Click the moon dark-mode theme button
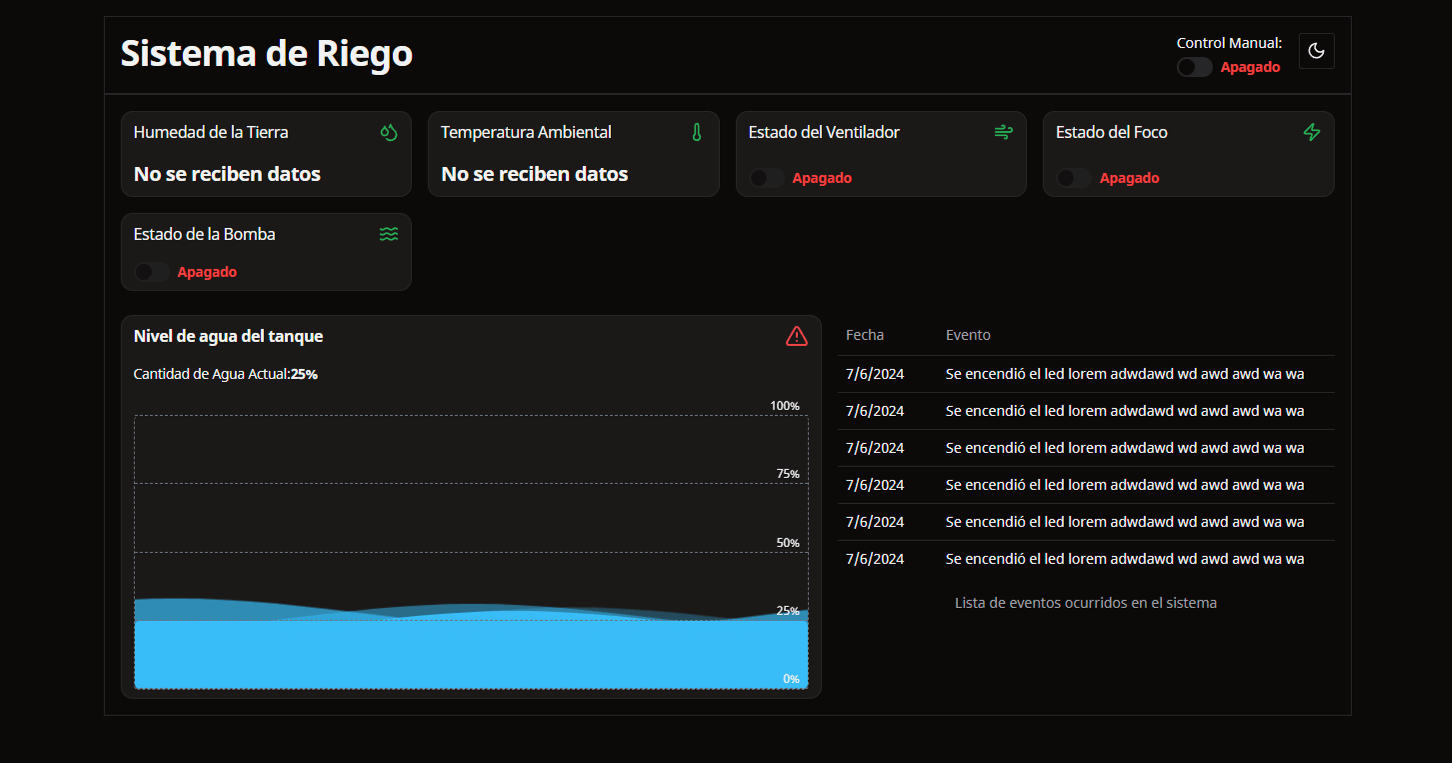 pyautogui.click(x=1316, y=51)
